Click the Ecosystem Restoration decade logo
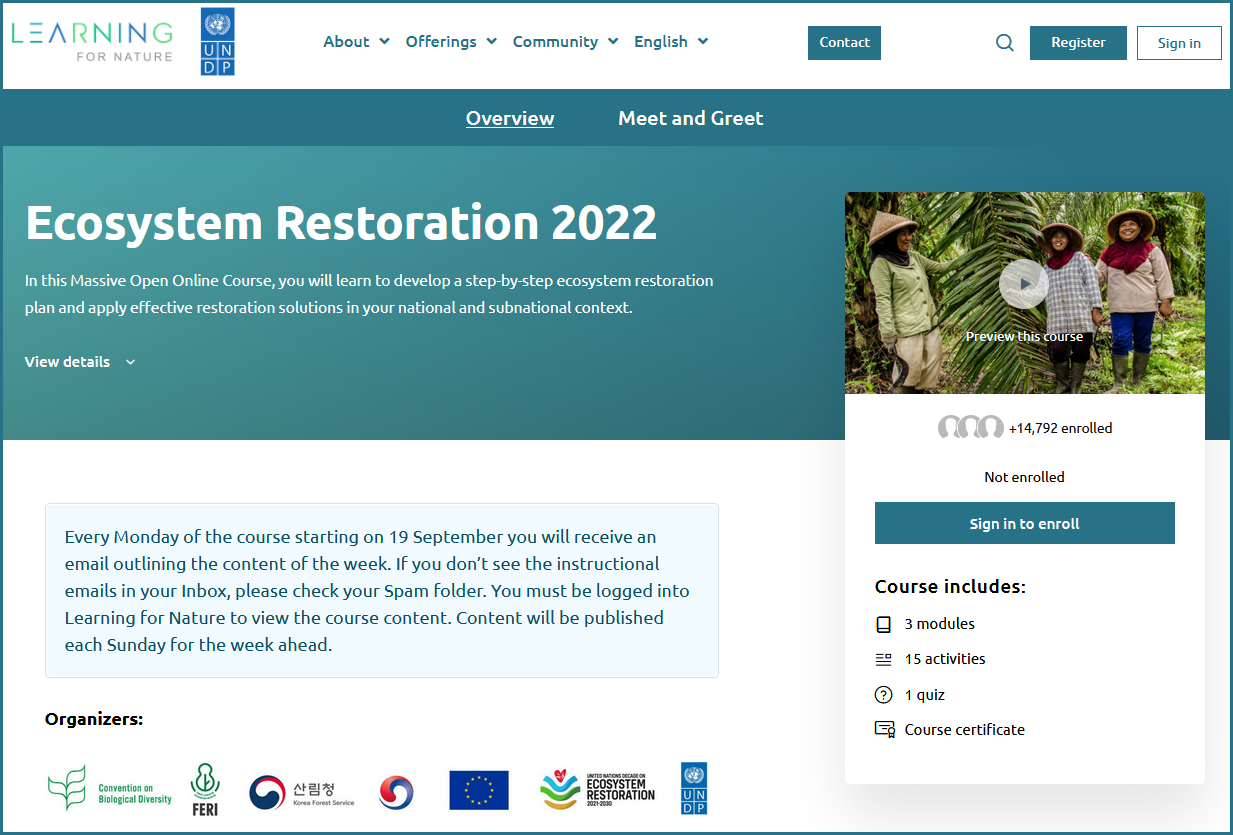 point(597,790)
